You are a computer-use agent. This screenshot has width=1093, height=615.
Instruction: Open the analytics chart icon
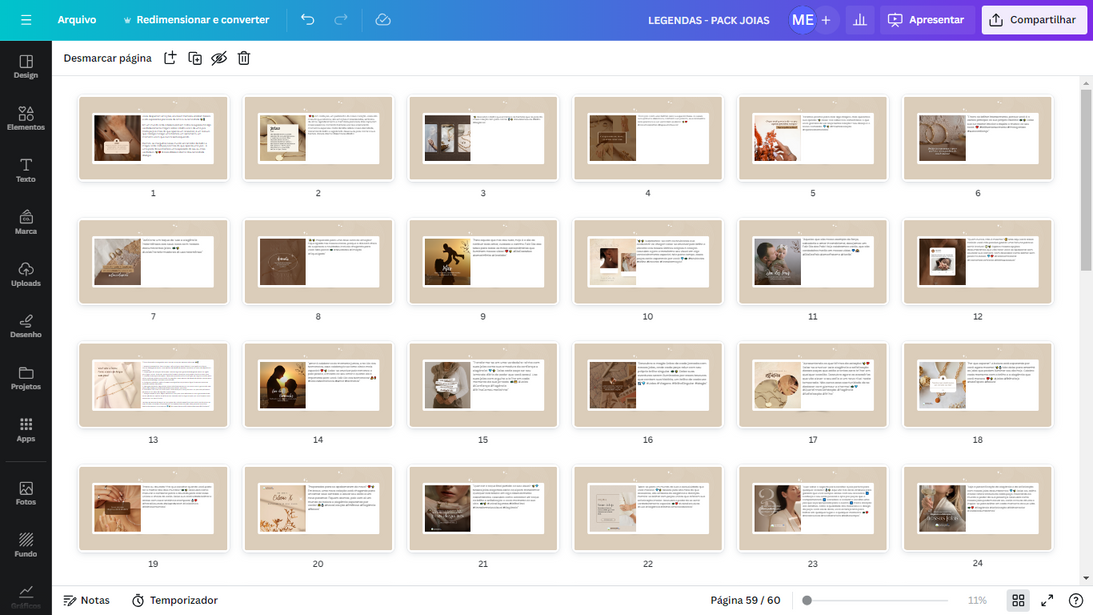pyautogui.click(x=860, y=20)
